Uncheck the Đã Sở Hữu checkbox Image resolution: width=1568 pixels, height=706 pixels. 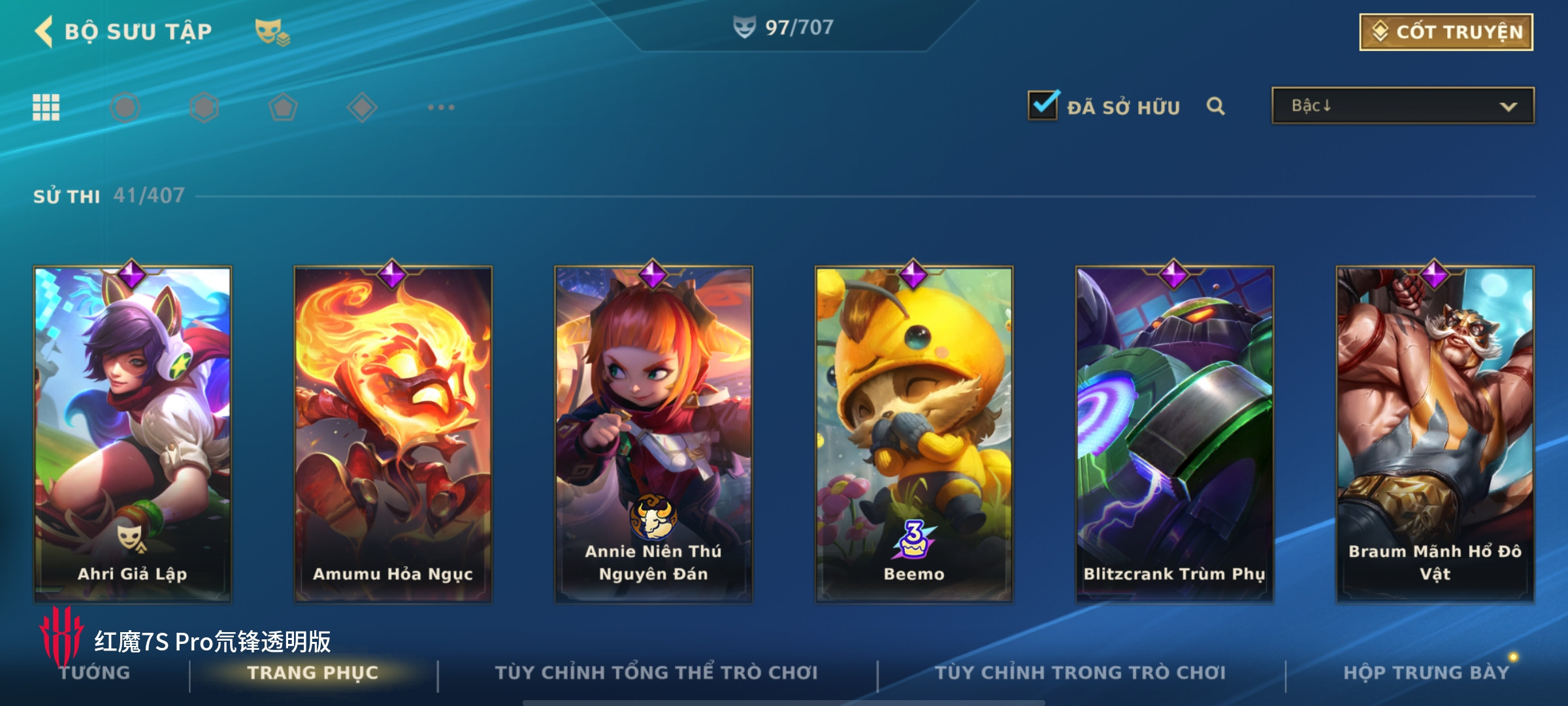pyautogui.click(x=1043, y=105)
